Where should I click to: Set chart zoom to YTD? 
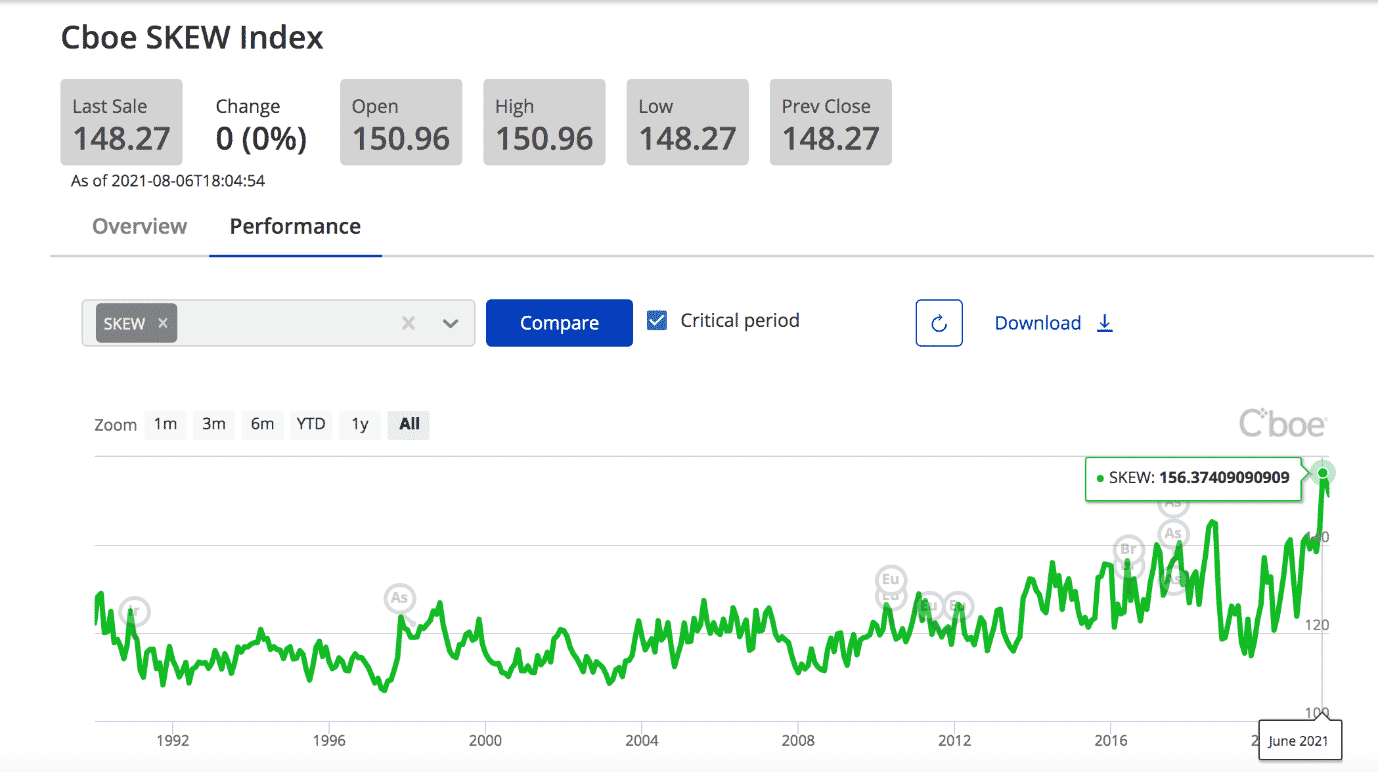(311, 424)
